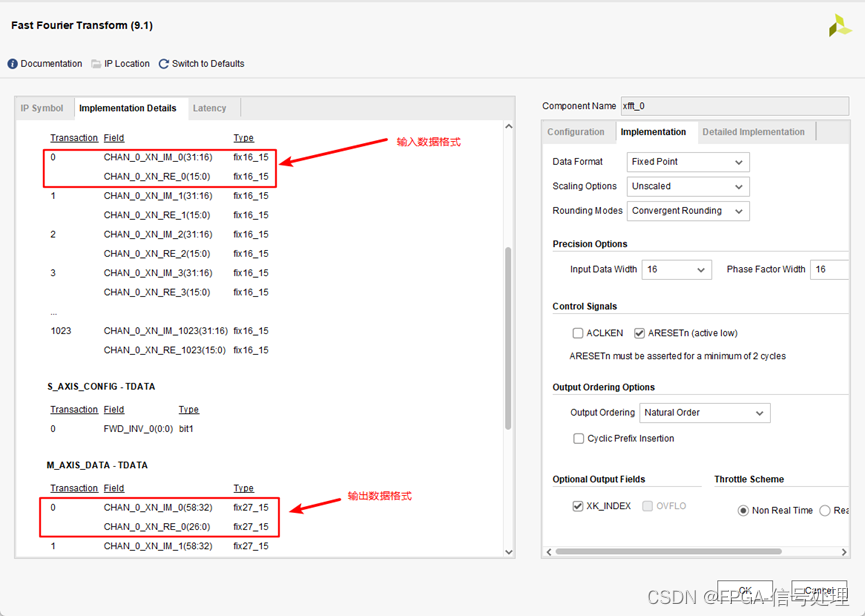Click CHAN_0_XN_IM_1(58:32) output field
Image resolution: width=865 pixels, height=616 pixels.
pos(158,546)
